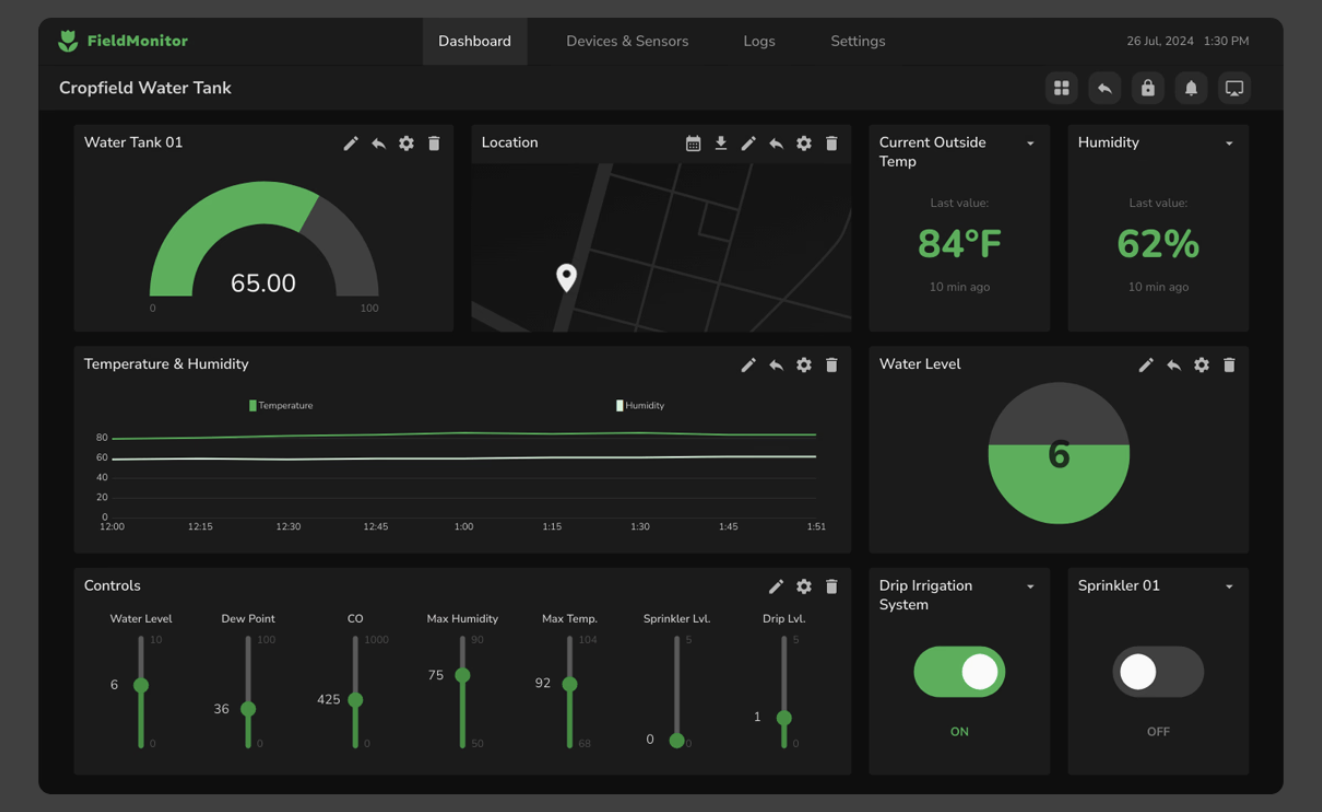Click the date 26 Jul, 2024

1160,41
